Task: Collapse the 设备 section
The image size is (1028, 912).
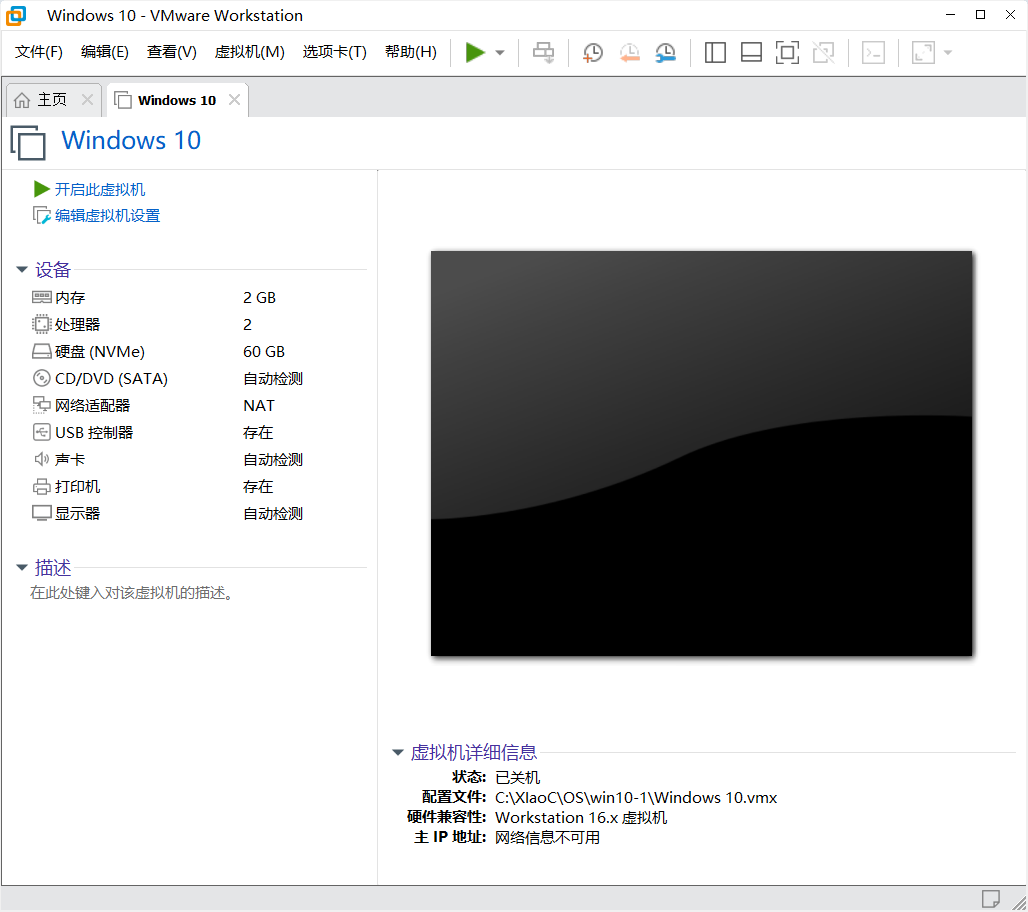Action: tap(22, 269)
